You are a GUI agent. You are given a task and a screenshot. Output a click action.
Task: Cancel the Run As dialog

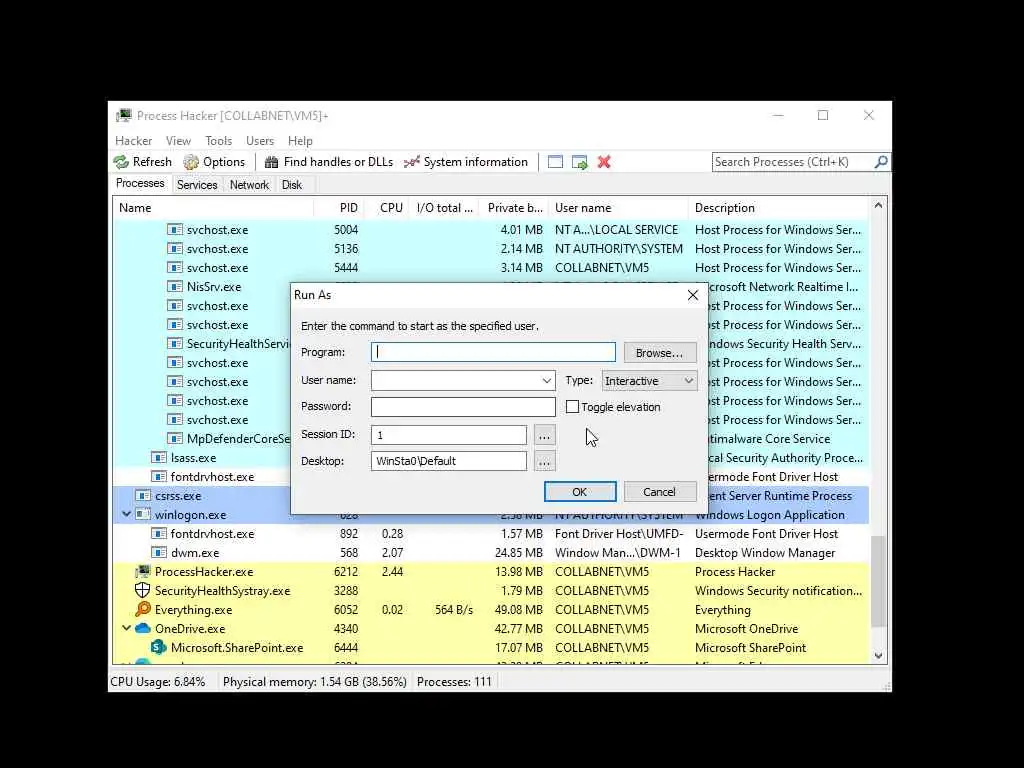tap(660, 492)
